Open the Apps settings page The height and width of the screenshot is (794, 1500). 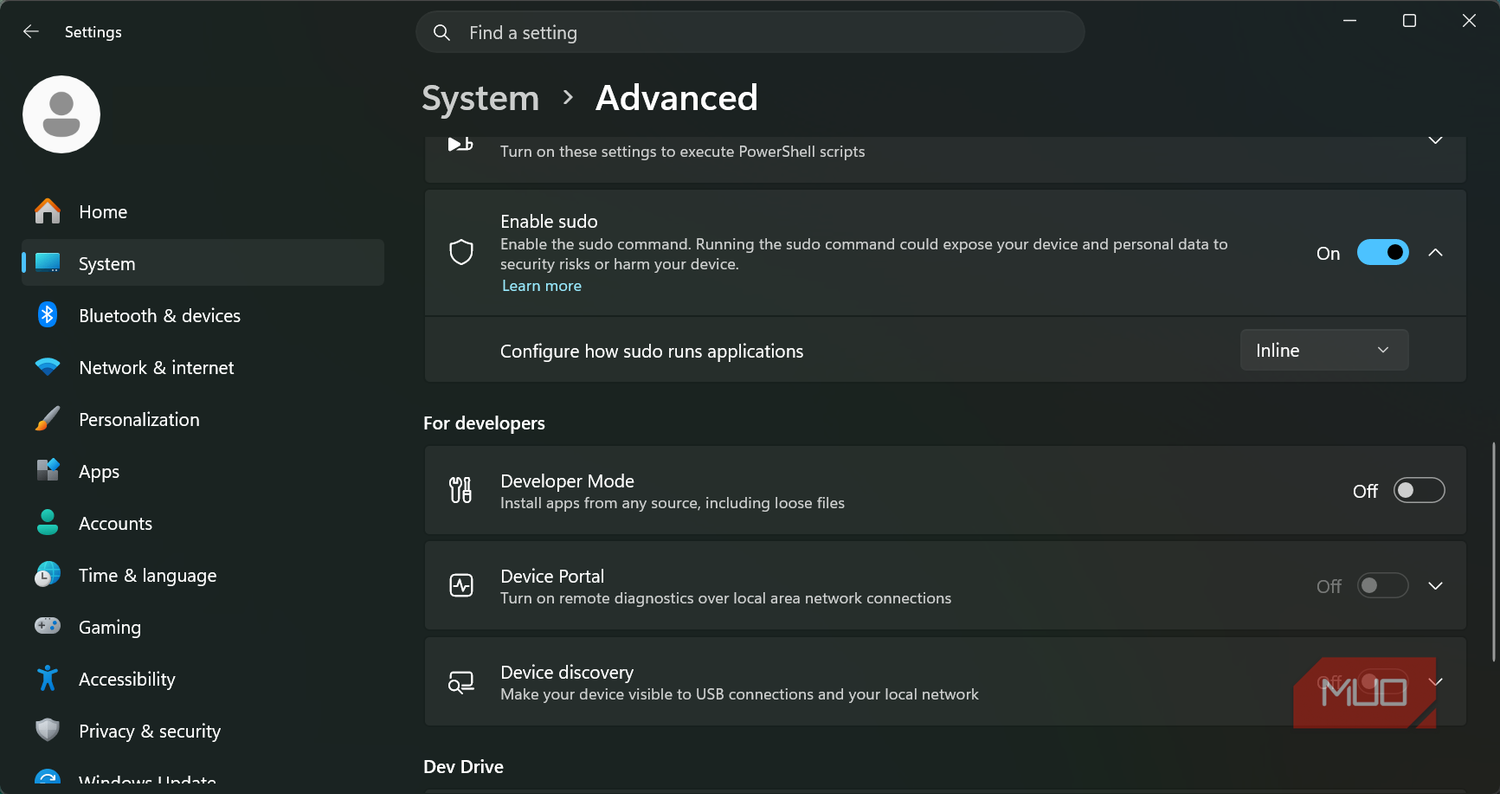tap(203, 471)
